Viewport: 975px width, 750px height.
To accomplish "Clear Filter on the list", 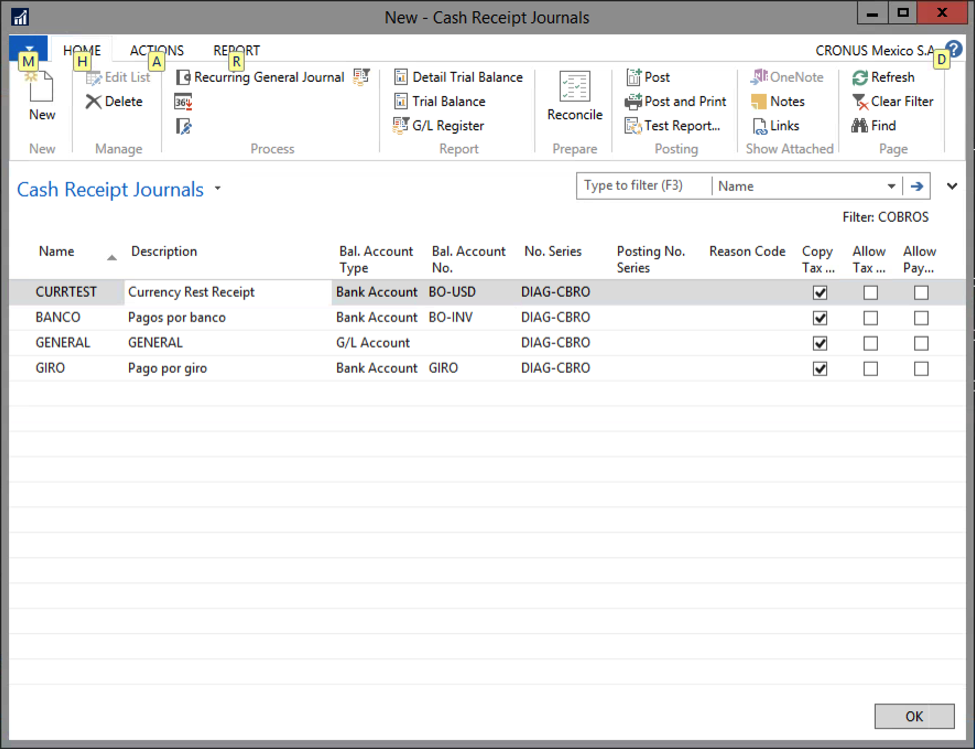I will (892, 101).
